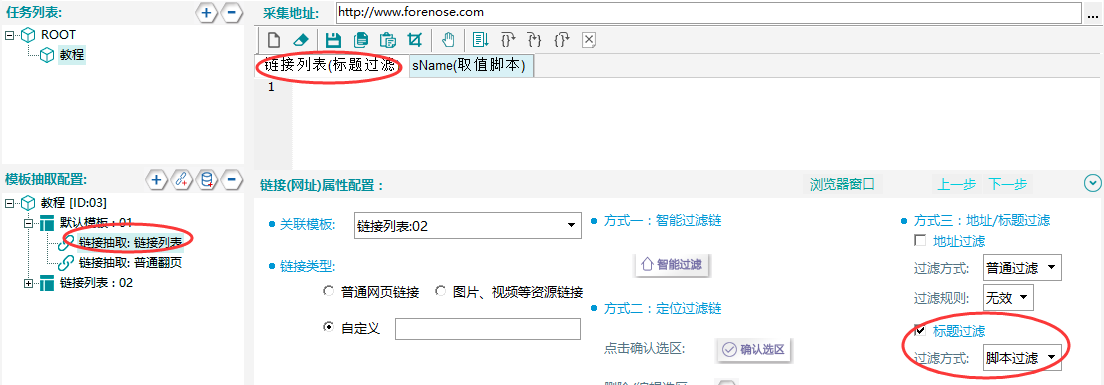Image resolution: width=1104 pixels, height=385 pixels.
Task: Click the middle braces with down arrow icon
Action: (x=534, y=40)
